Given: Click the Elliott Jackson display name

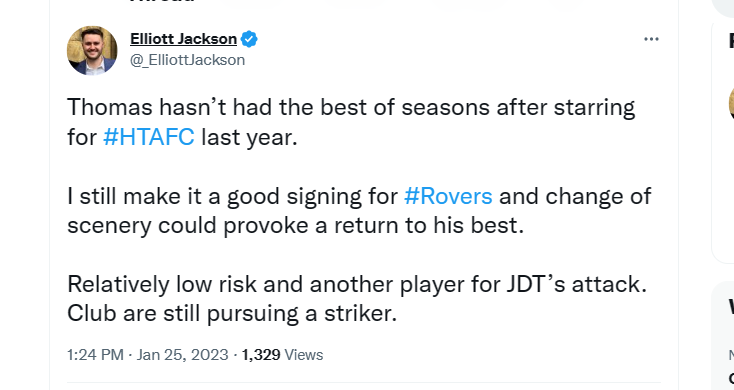Looking at the screenshot, I should pos(184,39).
